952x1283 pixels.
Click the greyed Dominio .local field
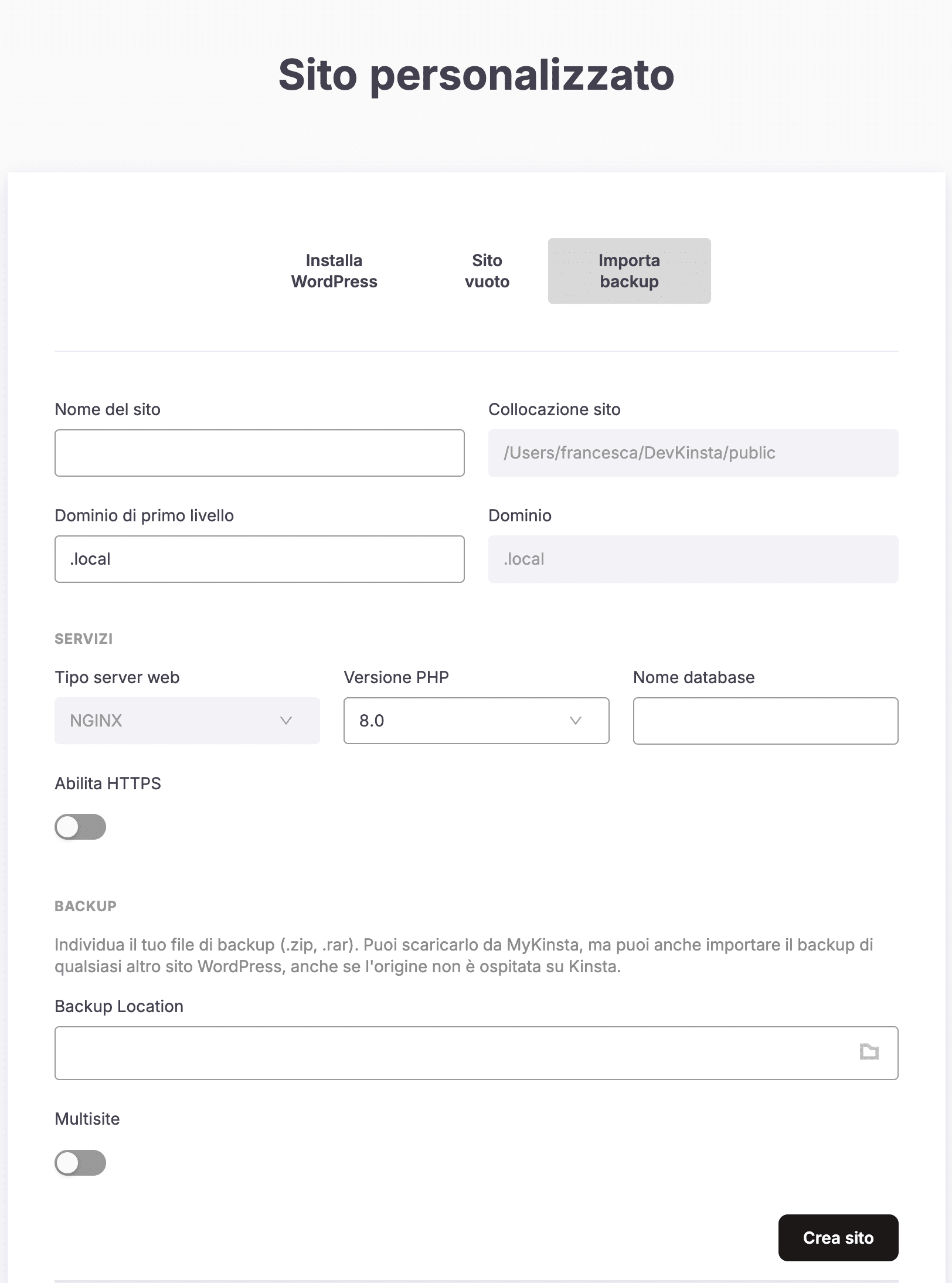tap(693, 558)
